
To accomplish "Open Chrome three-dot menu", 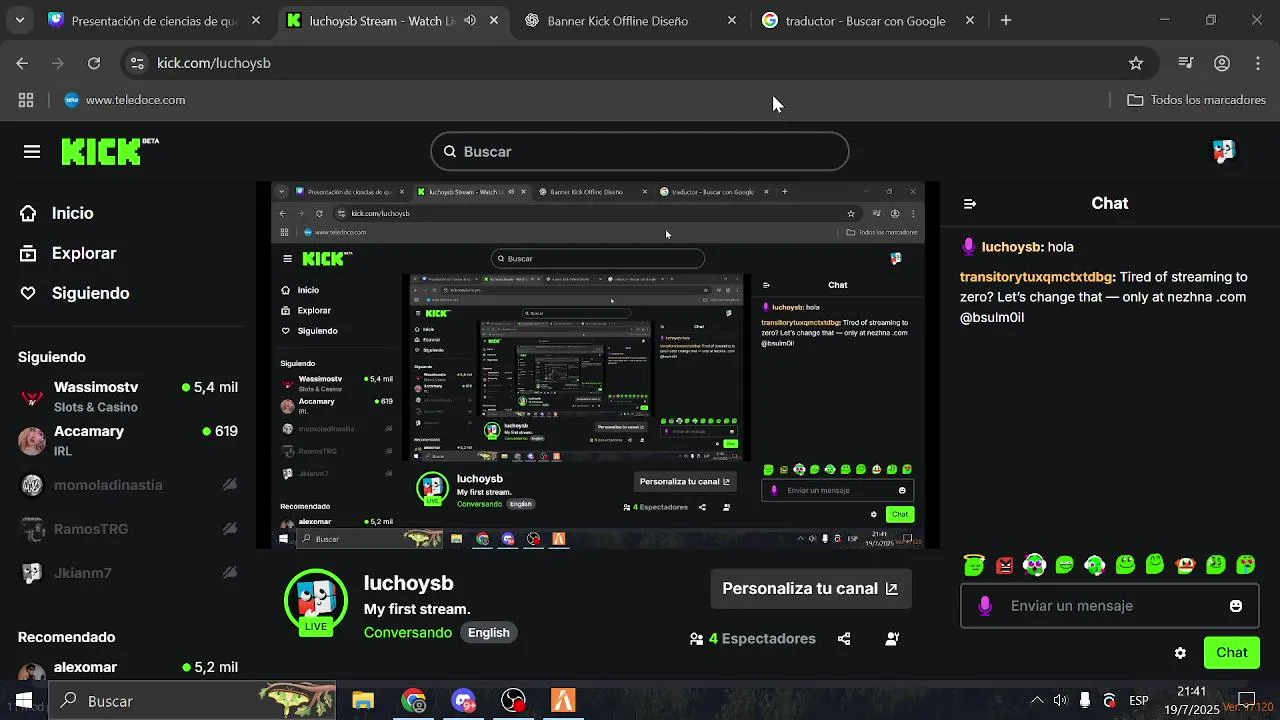I will (x=1258, y=63).
